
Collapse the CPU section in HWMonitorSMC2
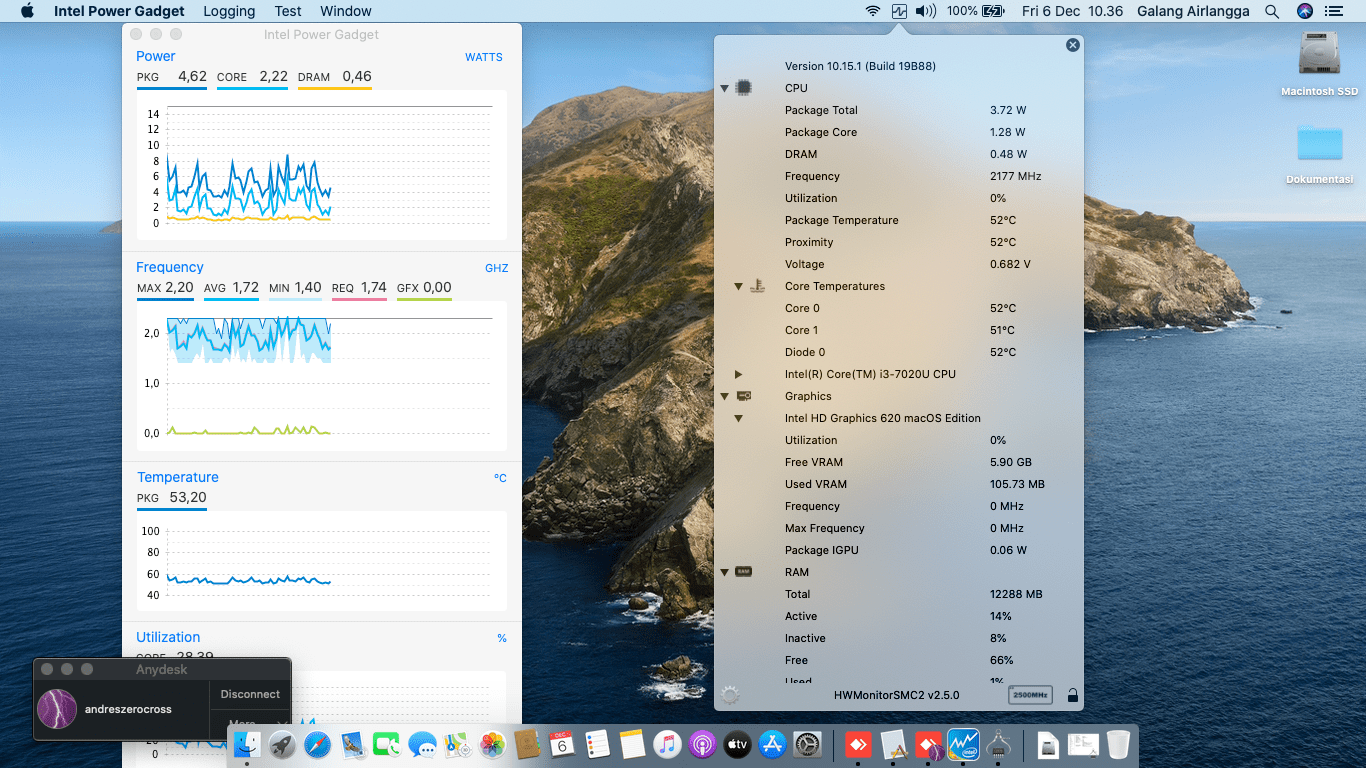click(725, 88)
